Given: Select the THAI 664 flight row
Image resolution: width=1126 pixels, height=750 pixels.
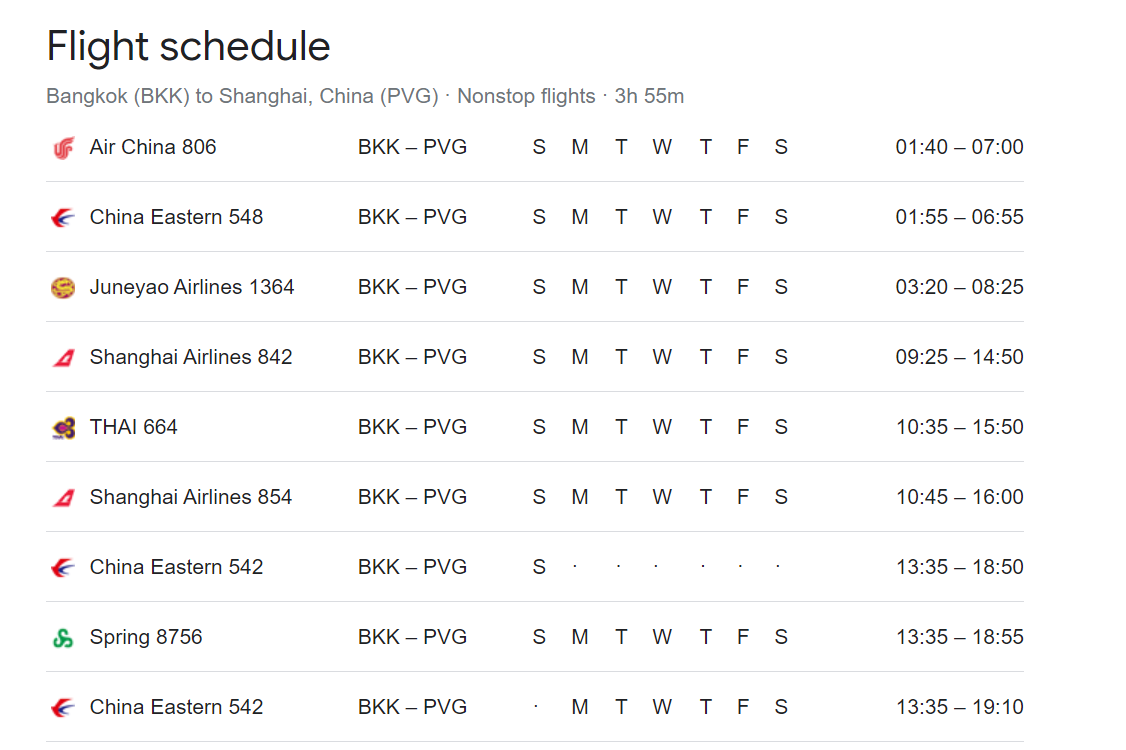Looking at the screenshot, I should (535, 427).
